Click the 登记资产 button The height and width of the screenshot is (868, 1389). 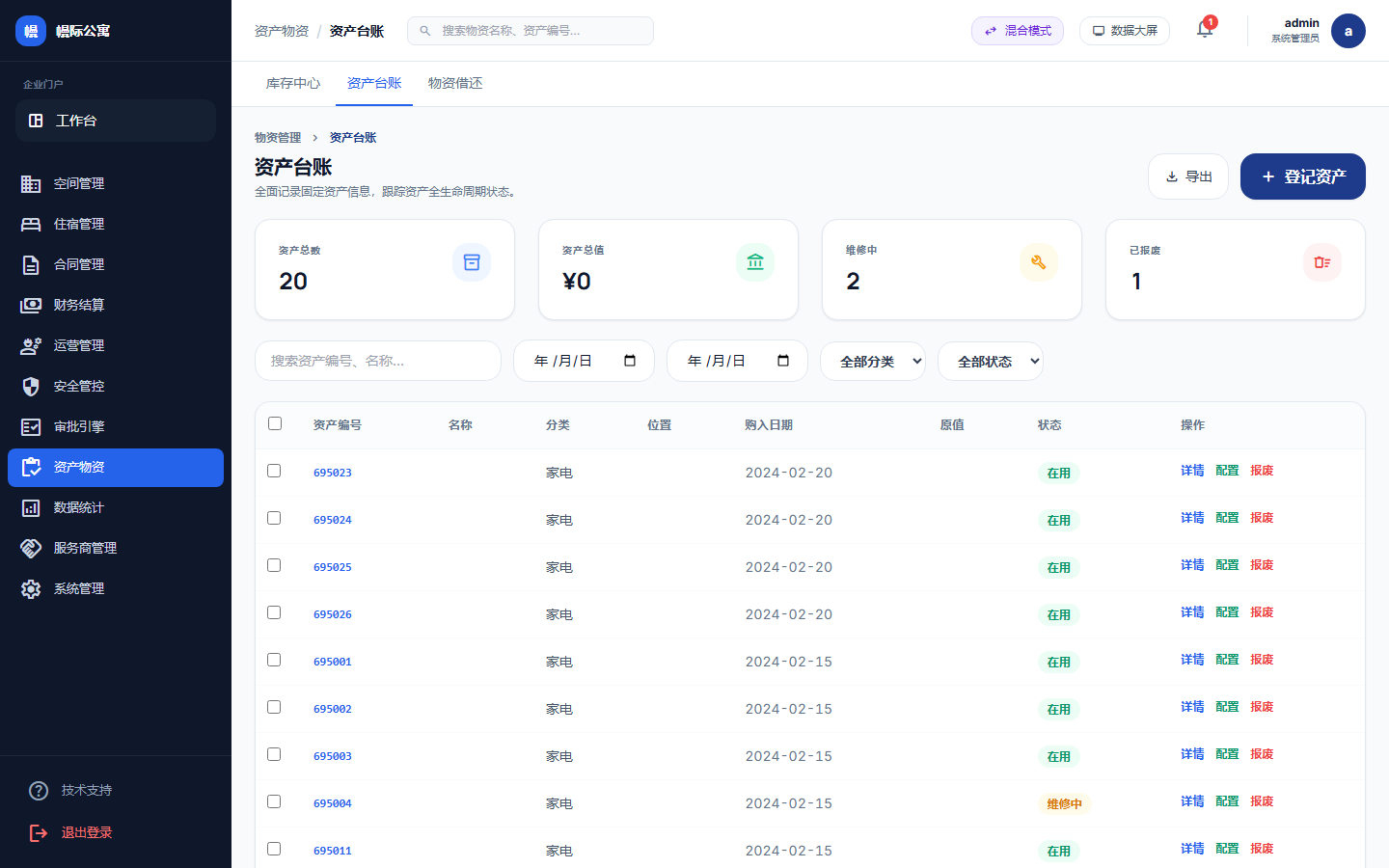click(1302, 176)
